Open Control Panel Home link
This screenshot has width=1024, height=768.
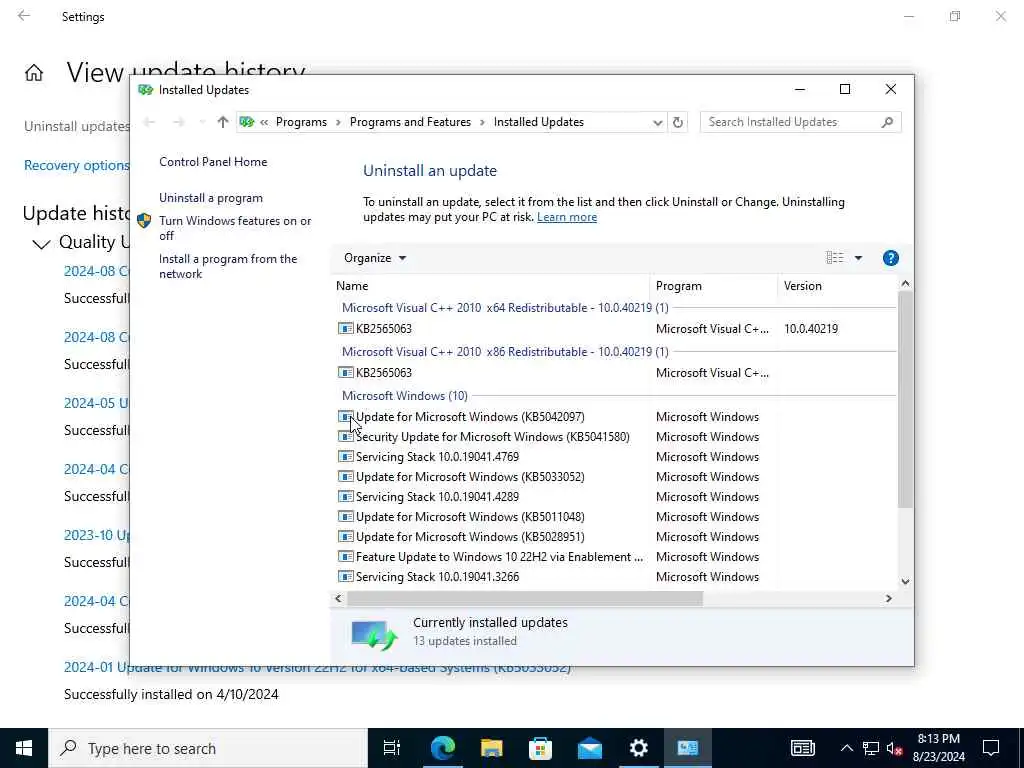coord(213,162)
